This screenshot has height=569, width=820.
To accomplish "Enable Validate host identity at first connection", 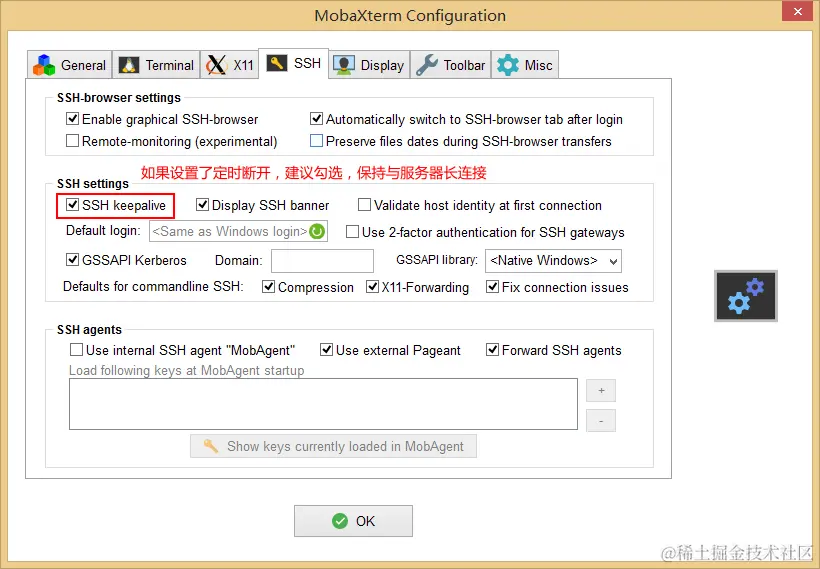I will [365, 204].
